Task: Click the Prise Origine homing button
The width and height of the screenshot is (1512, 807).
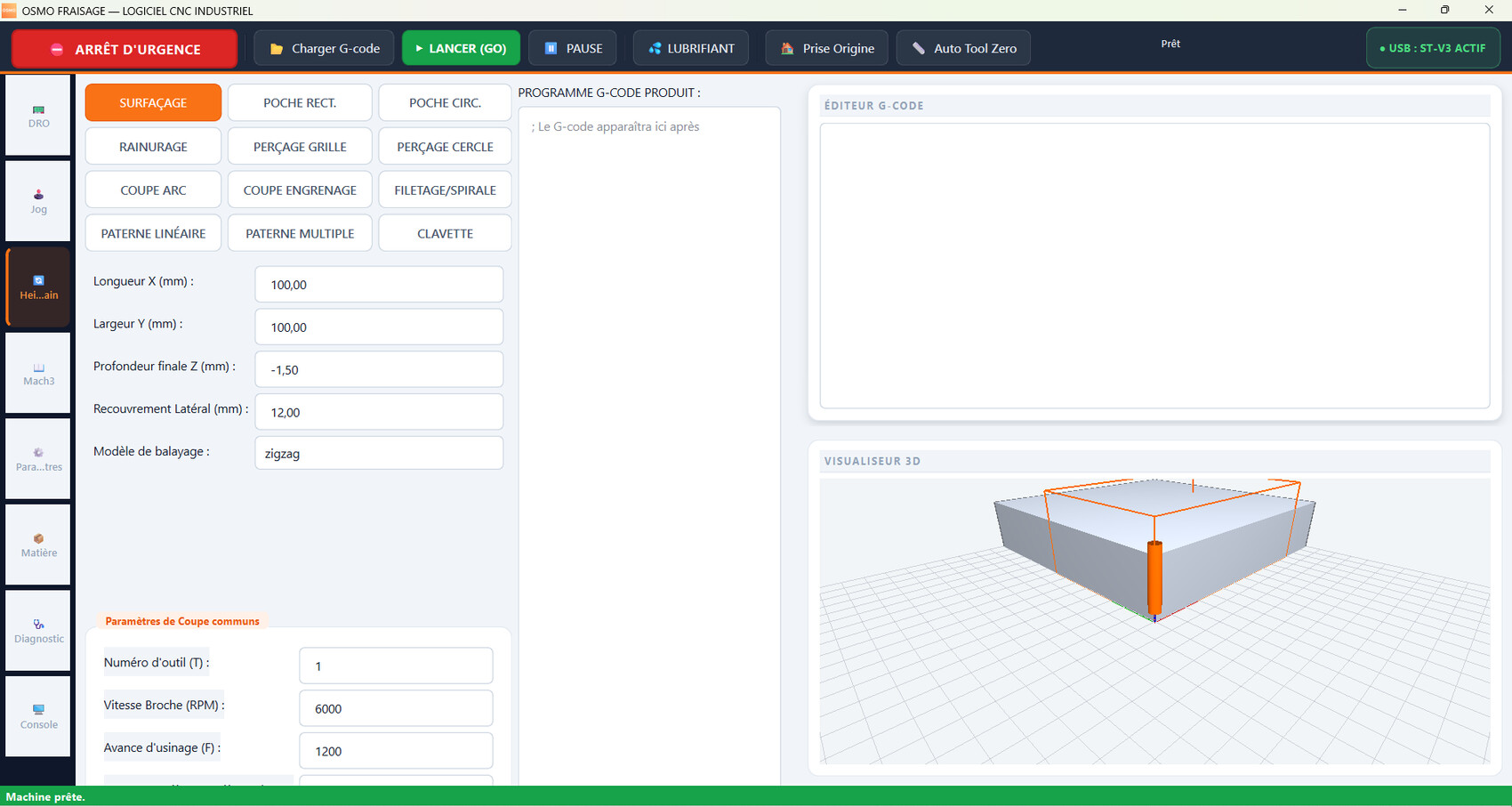Action: point(827,48)
